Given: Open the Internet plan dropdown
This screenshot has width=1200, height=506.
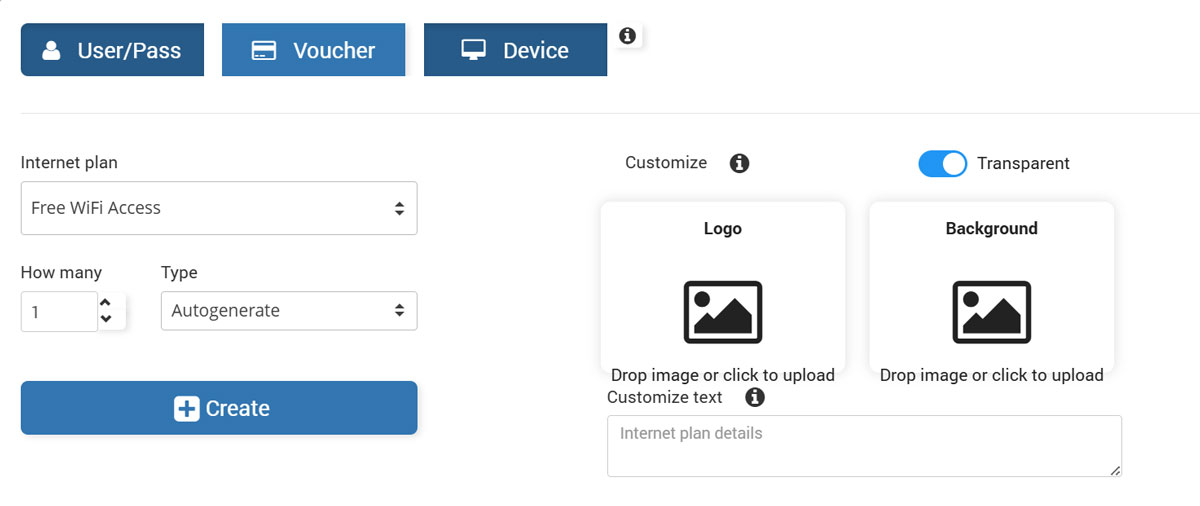Looking at the screenshot, I should tap(219, 208).
